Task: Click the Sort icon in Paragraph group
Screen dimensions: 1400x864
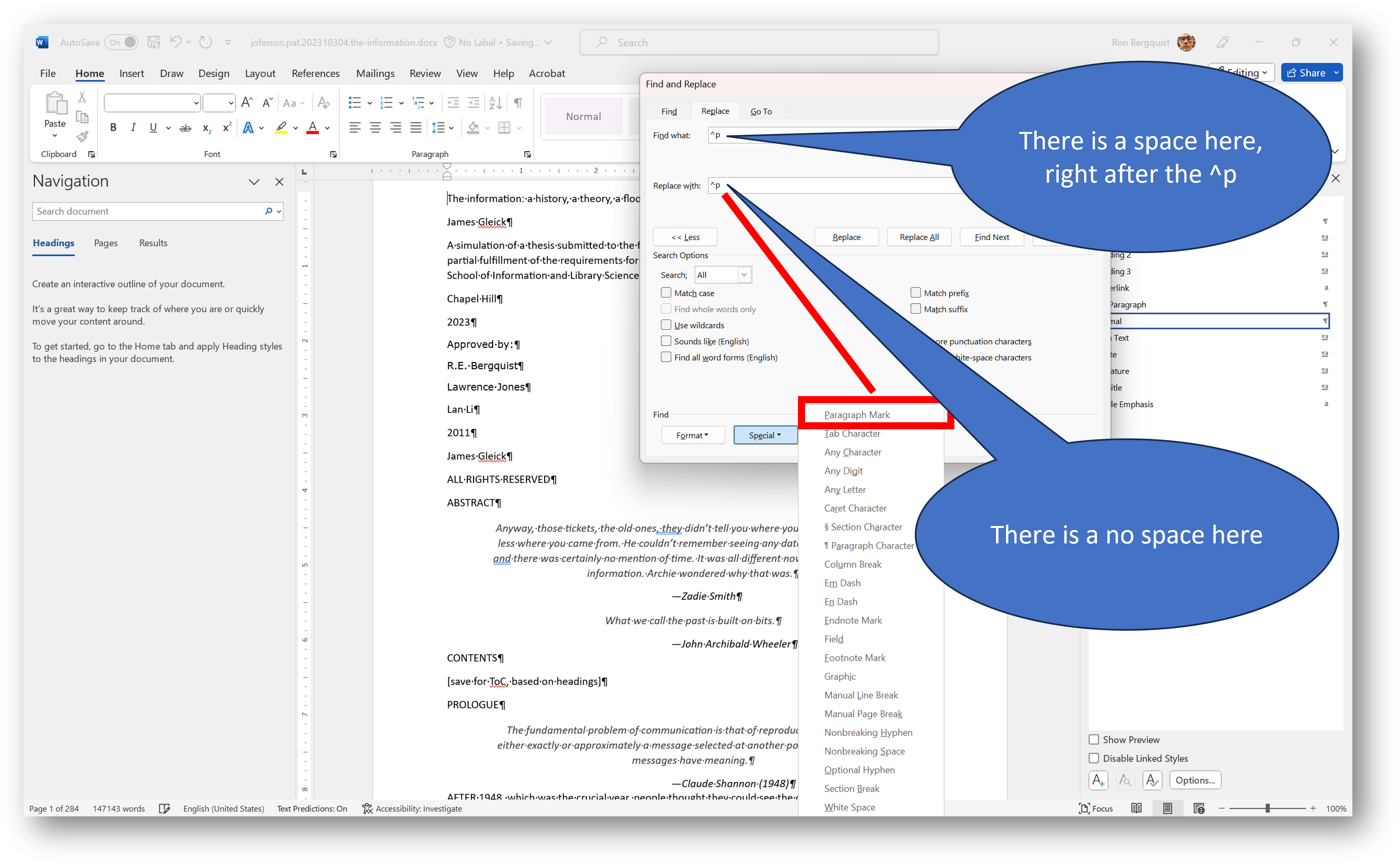Action: point(495,103)
